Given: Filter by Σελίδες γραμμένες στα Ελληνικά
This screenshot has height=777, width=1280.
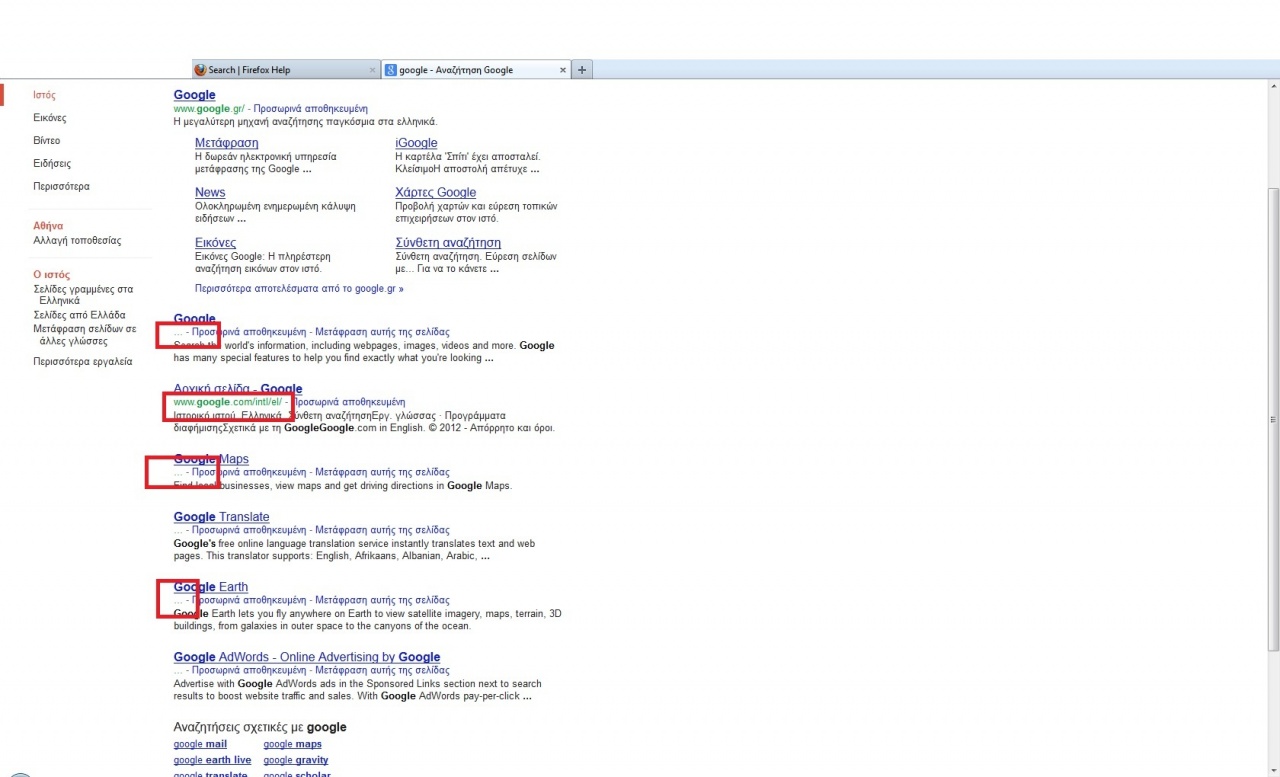Looking at the screenshot, I should [83, 294].
